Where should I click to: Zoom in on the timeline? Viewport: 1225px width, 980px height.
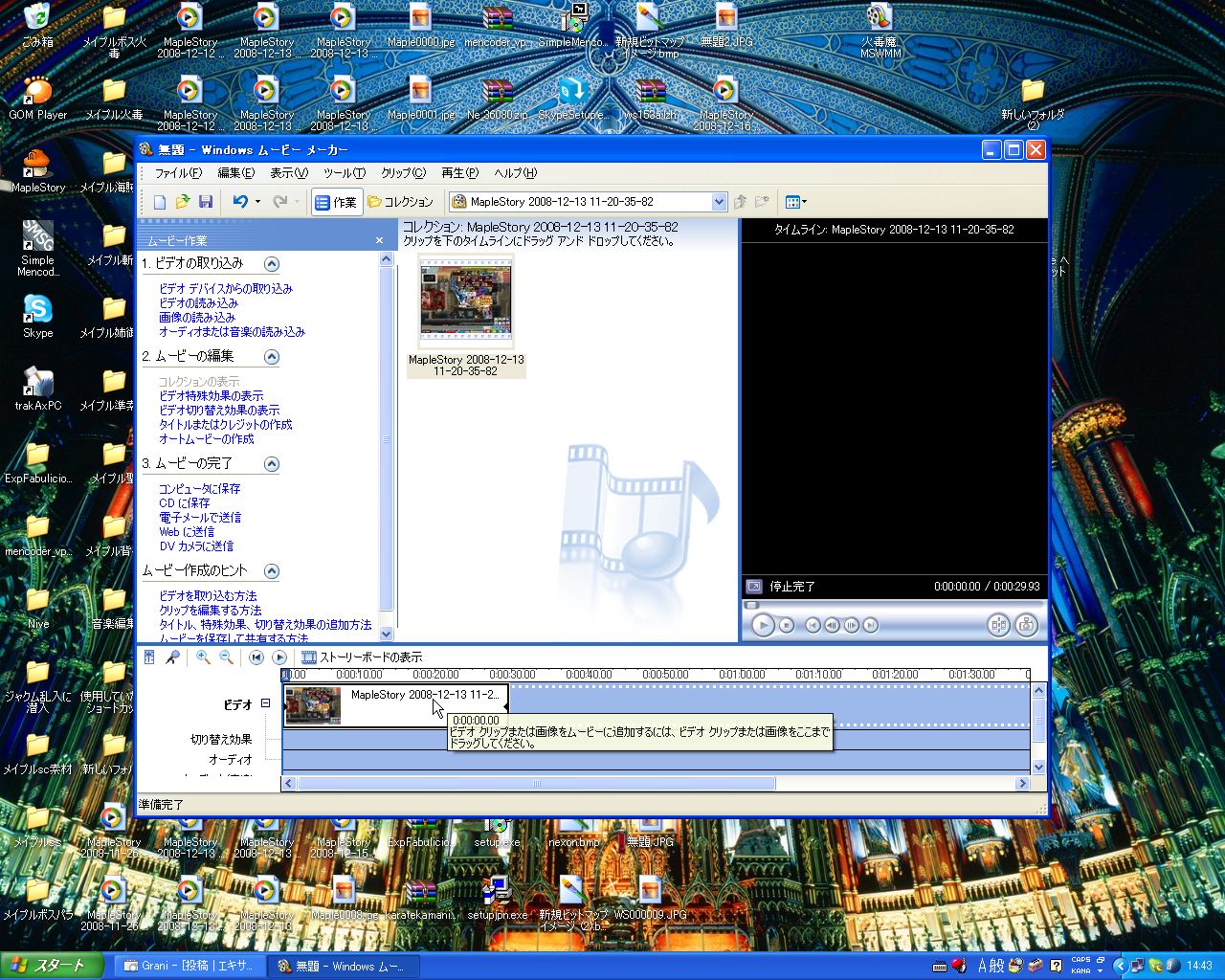(203, 657)
